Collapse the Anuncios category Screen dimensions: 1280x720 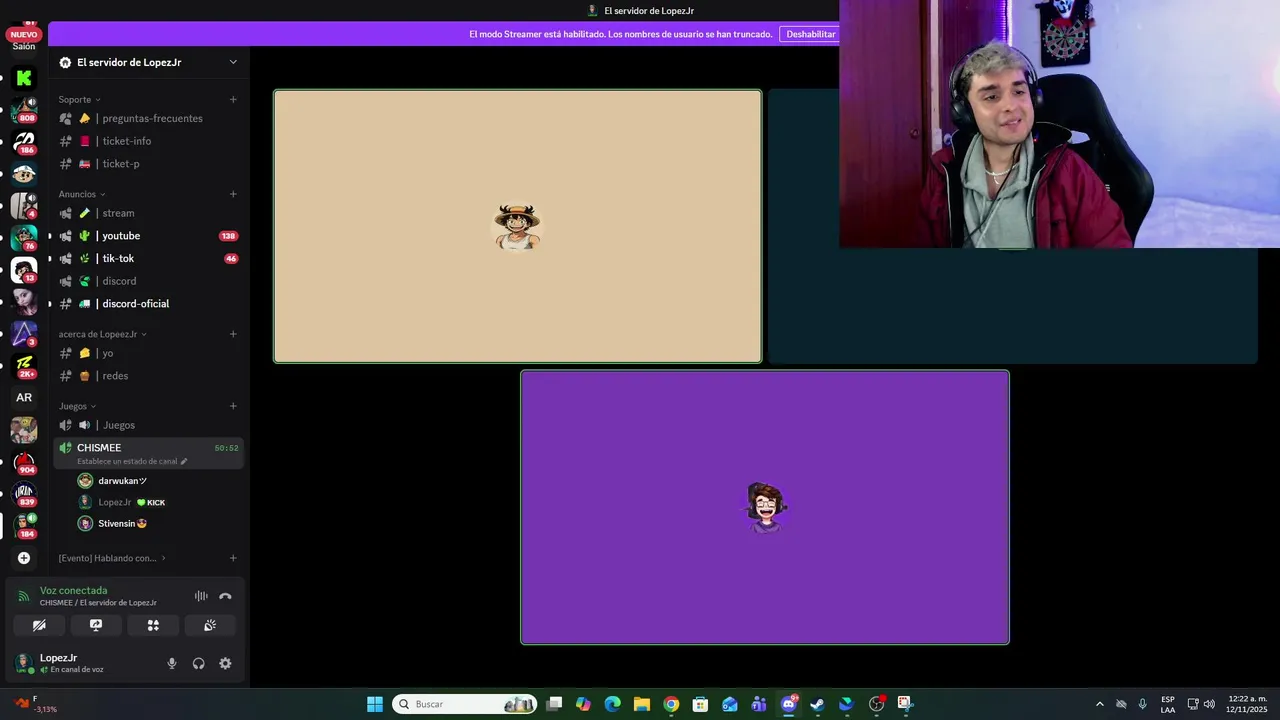pyautogui.click(x=82, y=194)
